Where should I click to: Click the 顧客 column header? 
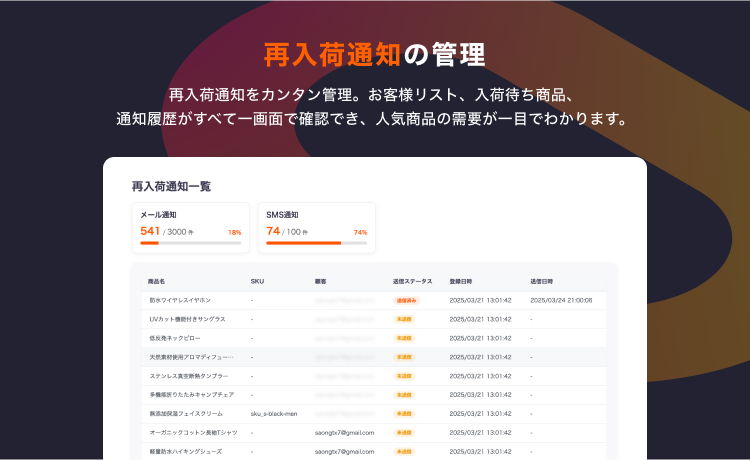pos(321,281)
